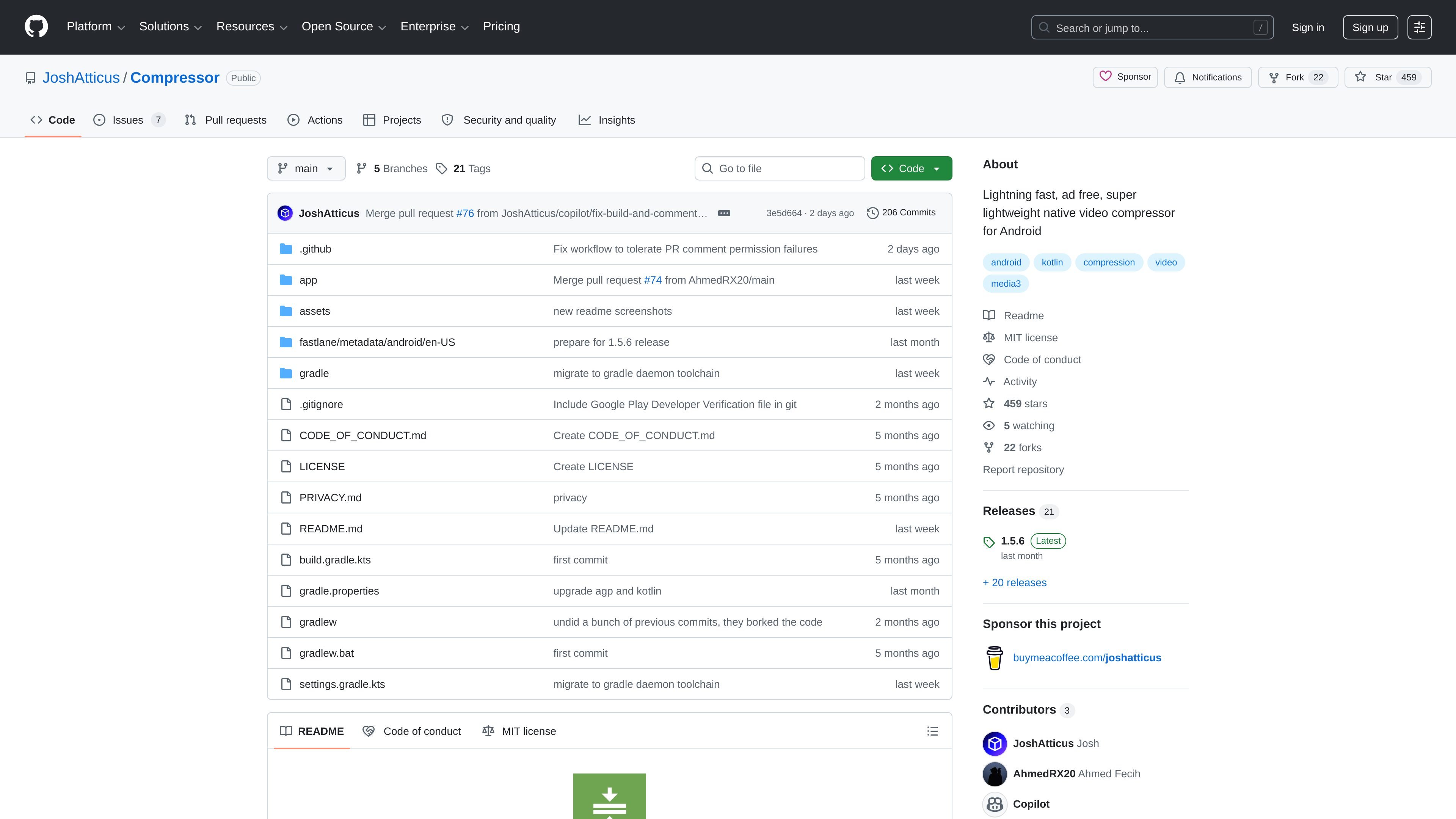Click the 1.5.6 release tag icon

988,542
